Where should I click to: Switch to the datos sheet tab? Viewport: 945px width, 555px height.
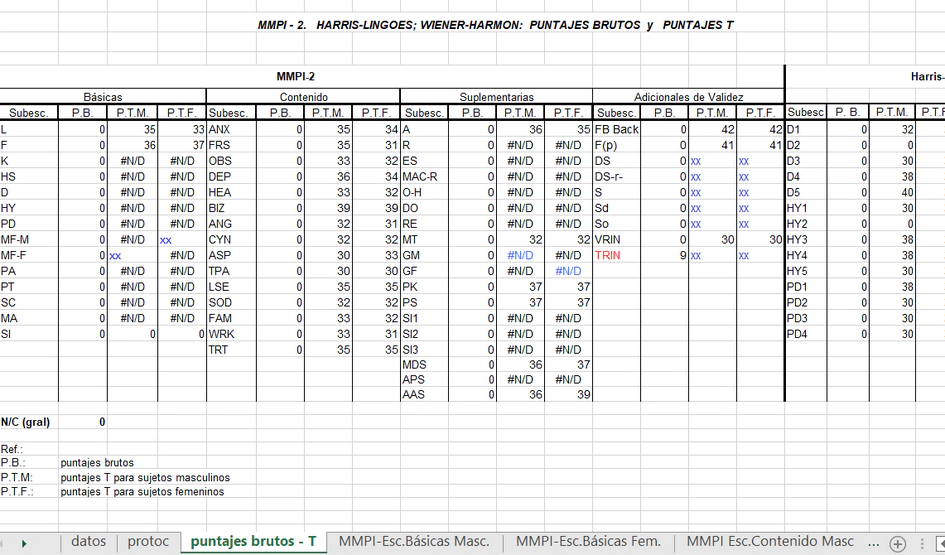click(x=89, y=542)
